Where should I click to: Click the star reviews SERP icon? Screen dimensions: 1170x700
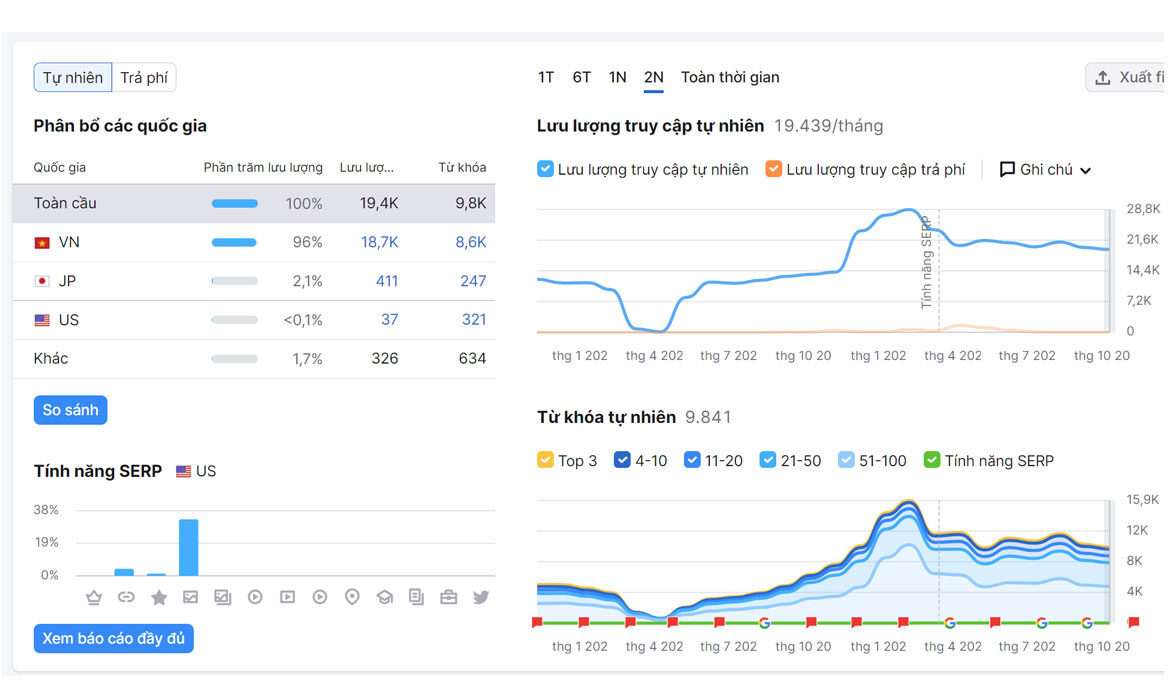158,597
